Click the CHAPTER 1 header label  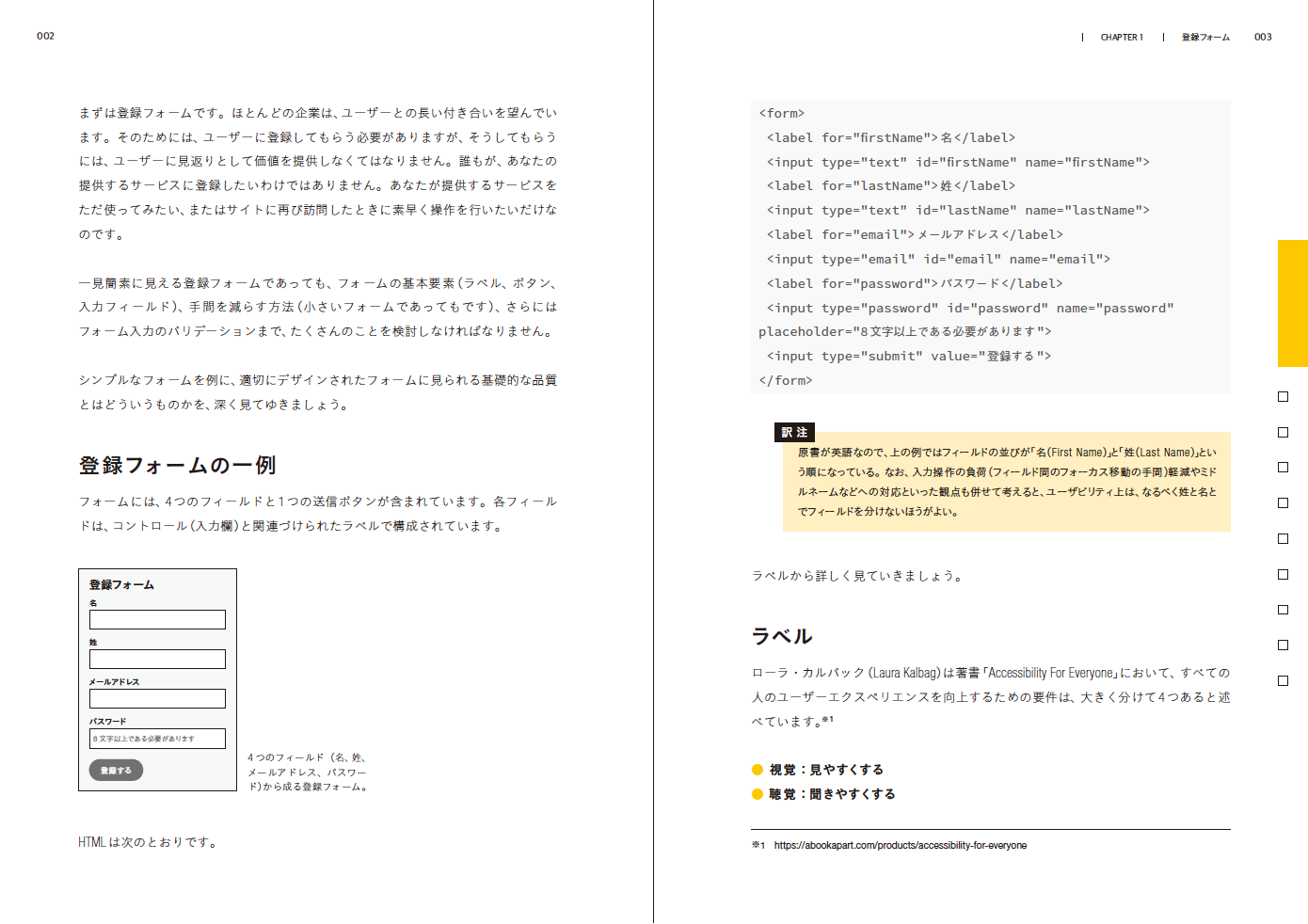click(x=1122, y=38)
